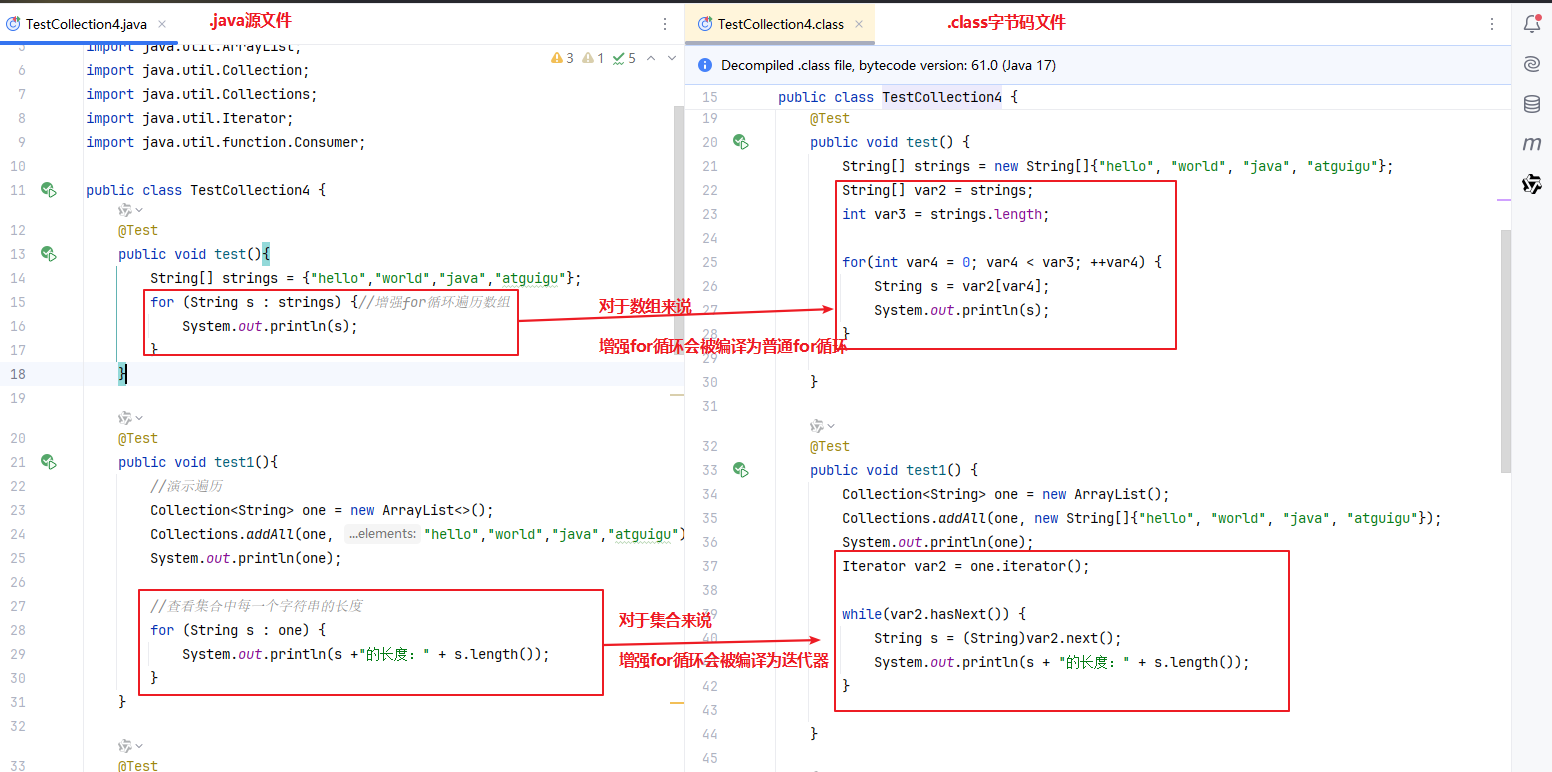Click line number 44 in .class gutter
This screenshot has height=772, width=1552.
[710, 734]
